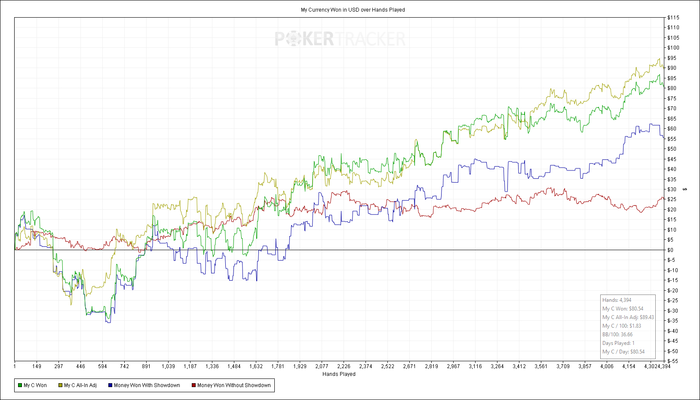Screen dimensions: 700x400
Task: Click the $-35 y-axis tick label
Action: click(673, 321)
